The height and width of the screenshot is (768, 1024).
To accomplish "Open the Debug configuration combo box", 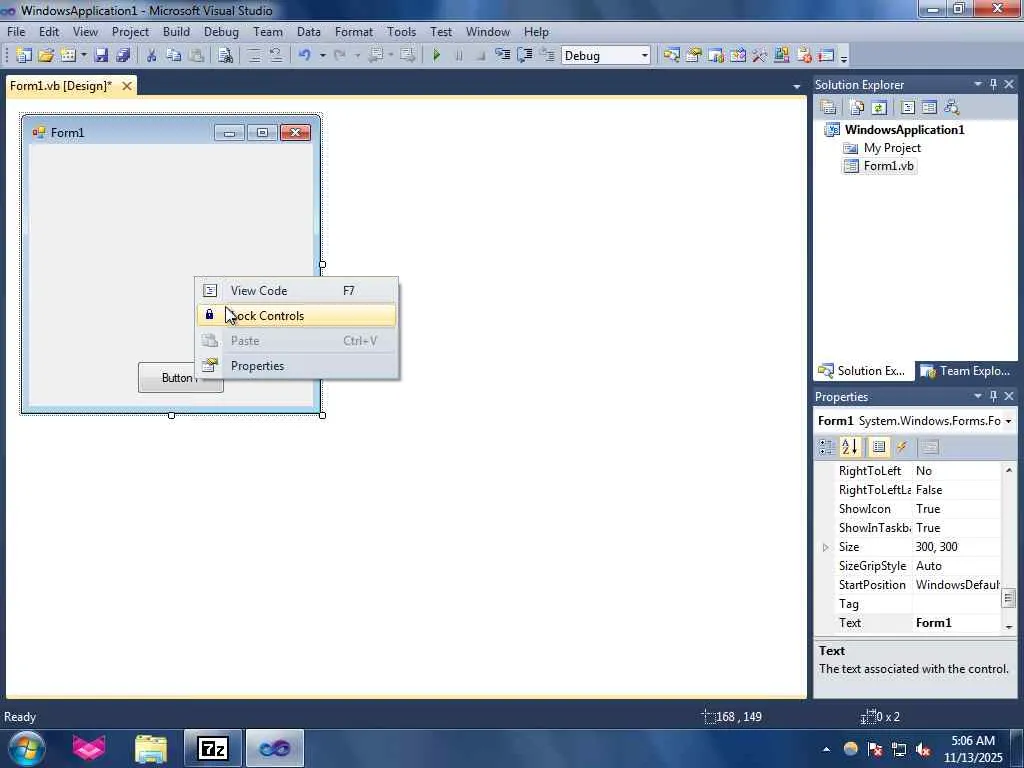I will [x=606, y=56].
